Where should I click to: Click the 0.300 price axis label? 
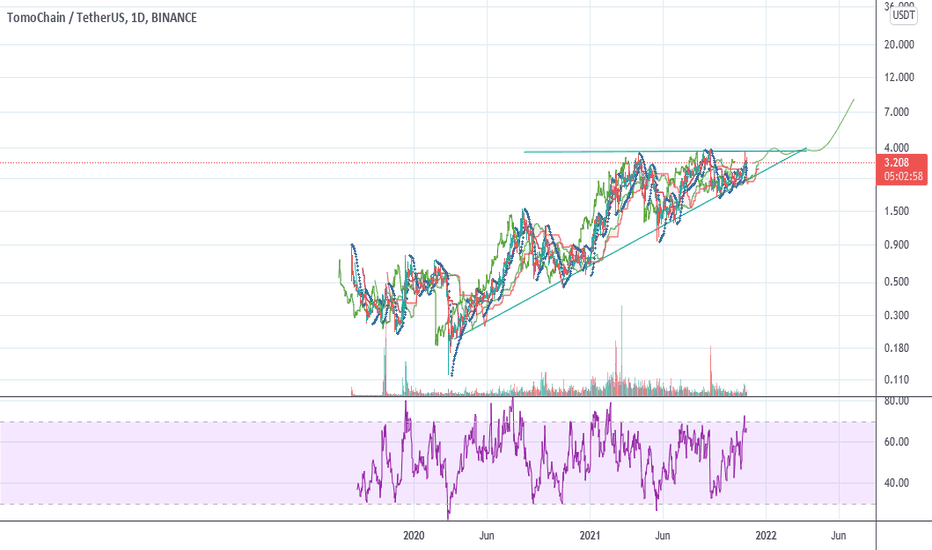897,315
